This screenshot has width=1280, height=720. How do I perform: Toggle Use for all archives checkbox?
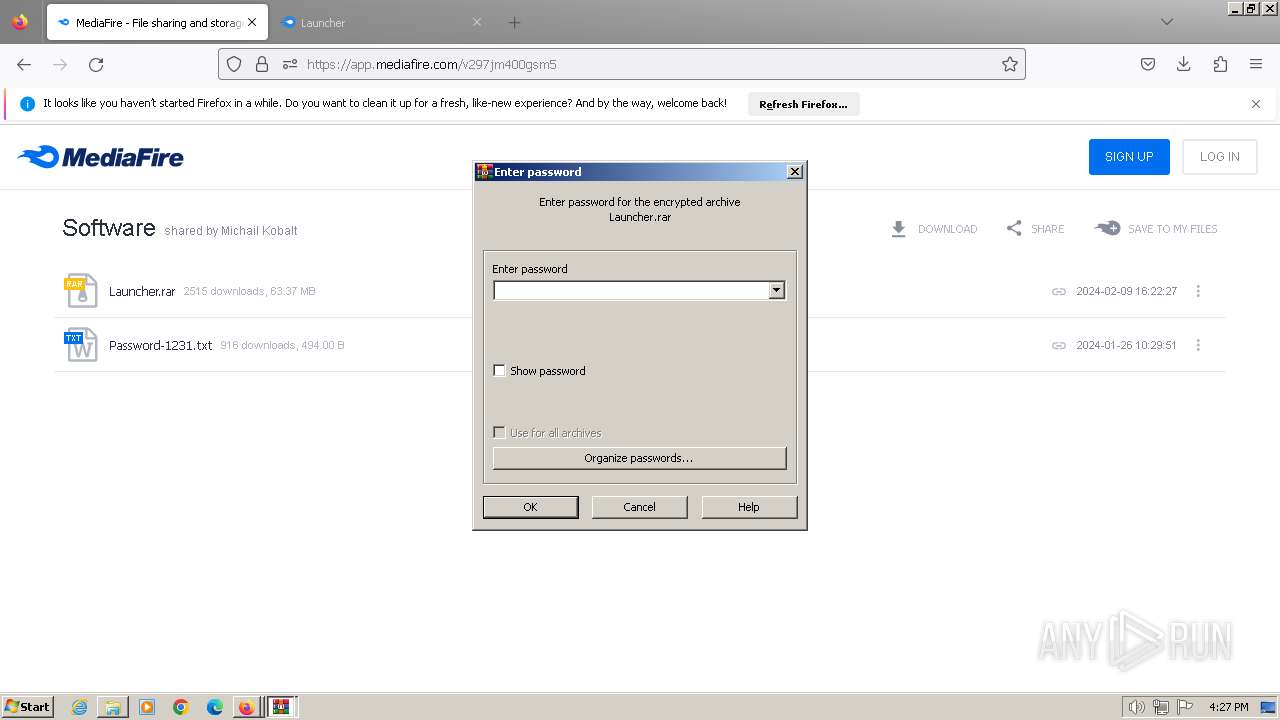(499, 433)
